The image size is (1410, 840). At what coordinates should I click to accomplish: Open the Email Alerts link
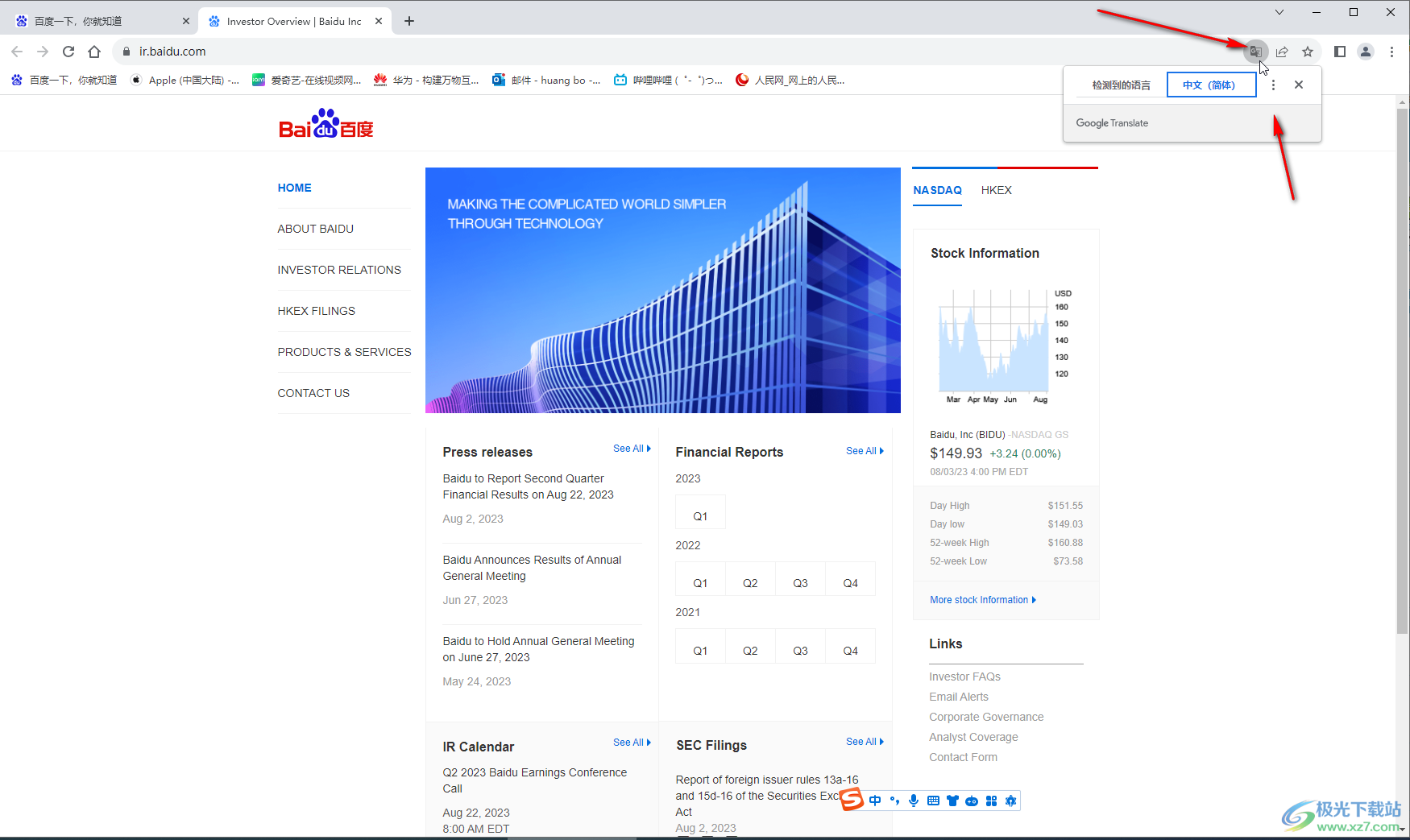pyautogui.click(x=958, y=697)
